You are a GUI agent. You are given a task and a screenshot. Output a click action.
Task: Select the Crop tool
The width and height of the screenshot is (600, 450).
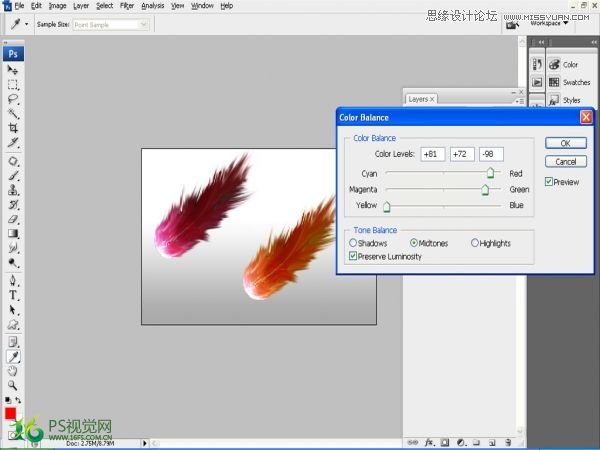pyautogui.click(x=13, y=129)
